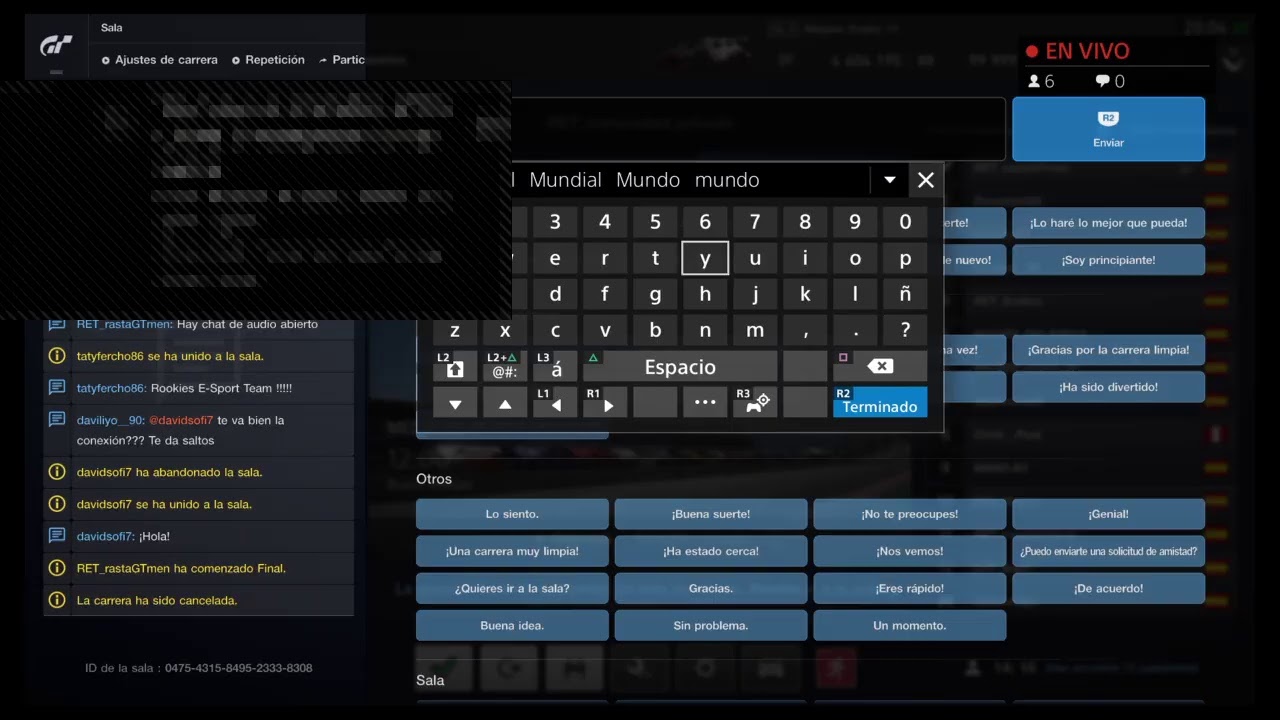The image size is (1280, 720).
Task: Click the @davidsofi7 mention in chat
Action: pyautogui.click(x=181, y=420)
